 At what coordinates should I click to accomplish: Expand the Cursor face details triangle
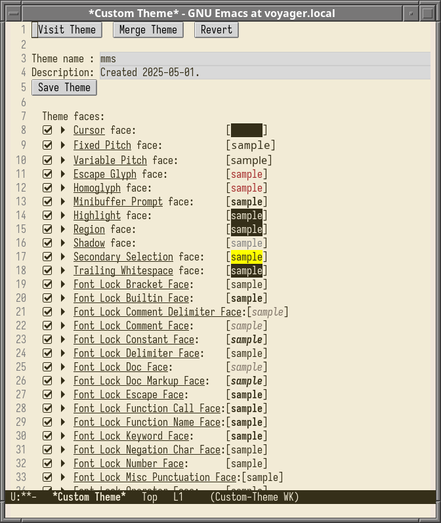tap(63, 130)
